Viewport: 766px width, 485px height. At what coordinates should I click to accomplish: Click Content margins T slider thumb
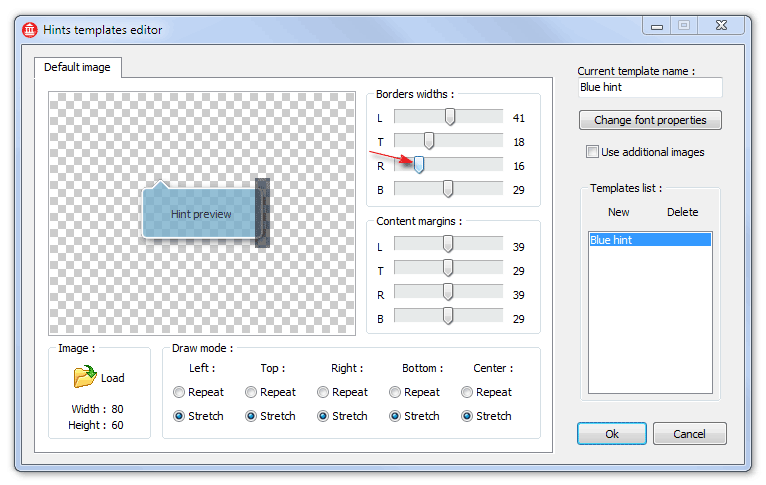click(448, 268)
